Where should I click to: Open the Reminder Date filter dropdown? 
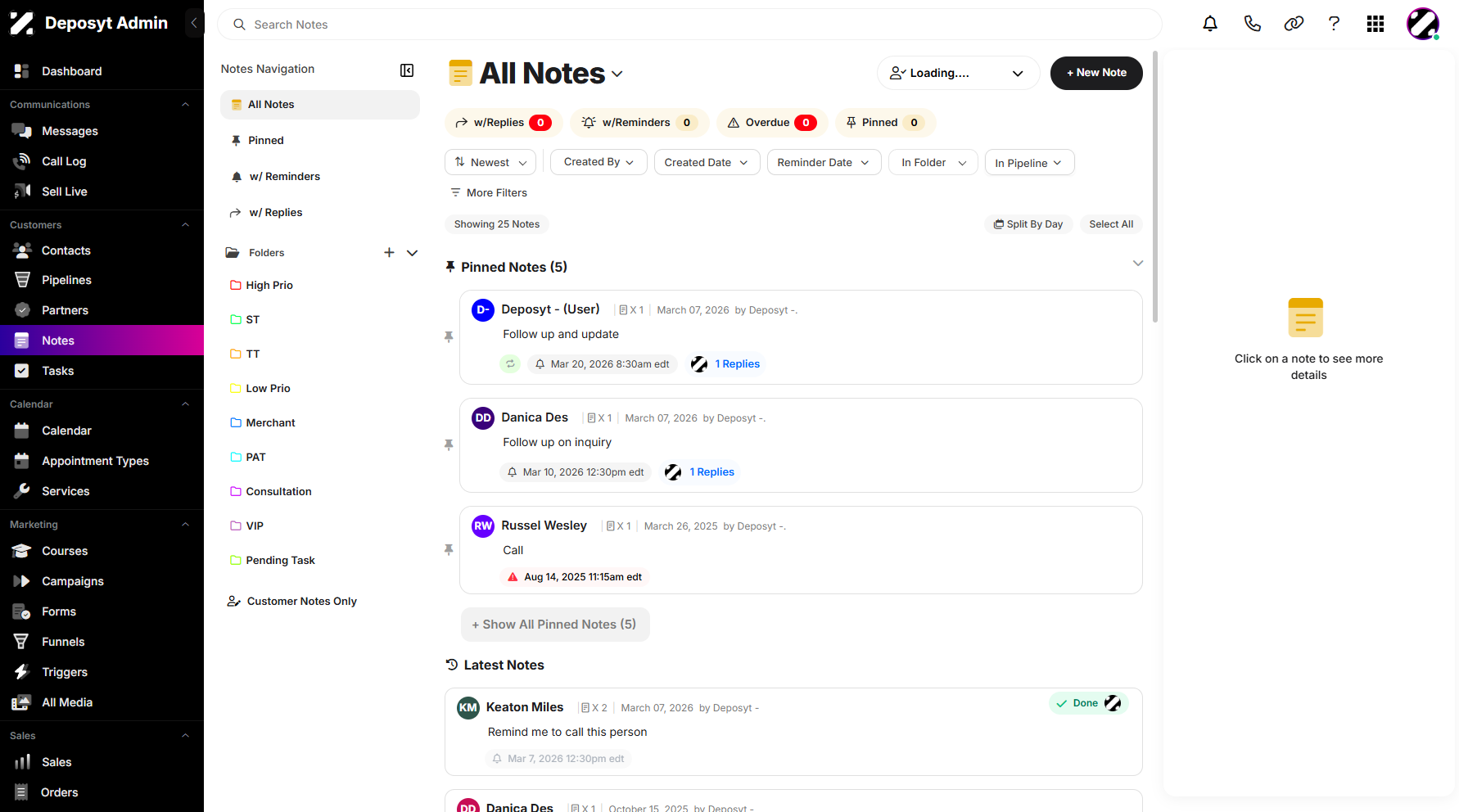824,162
